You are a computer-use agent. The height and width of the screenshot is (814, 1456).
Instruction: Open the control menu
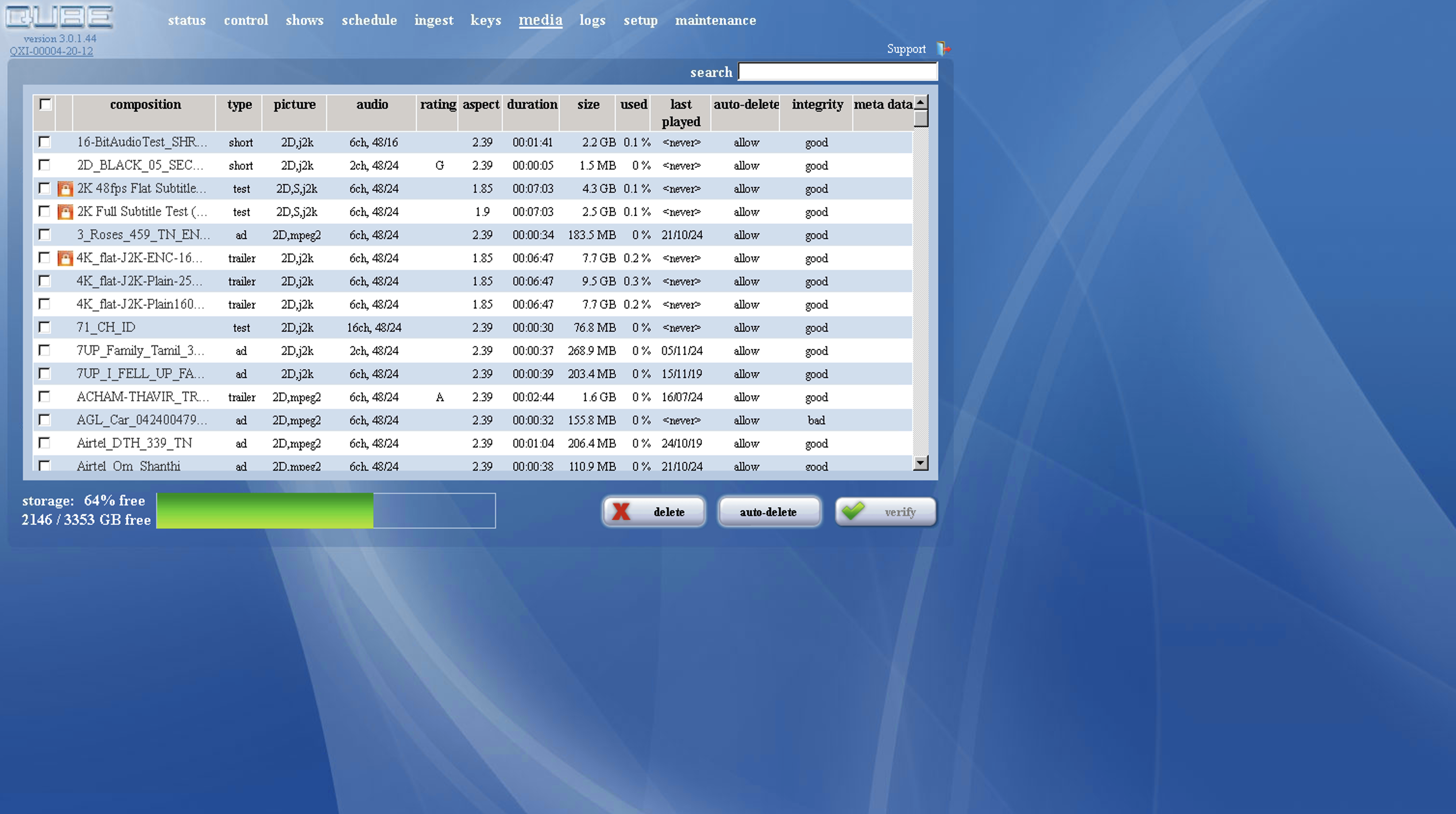(246, 20)
